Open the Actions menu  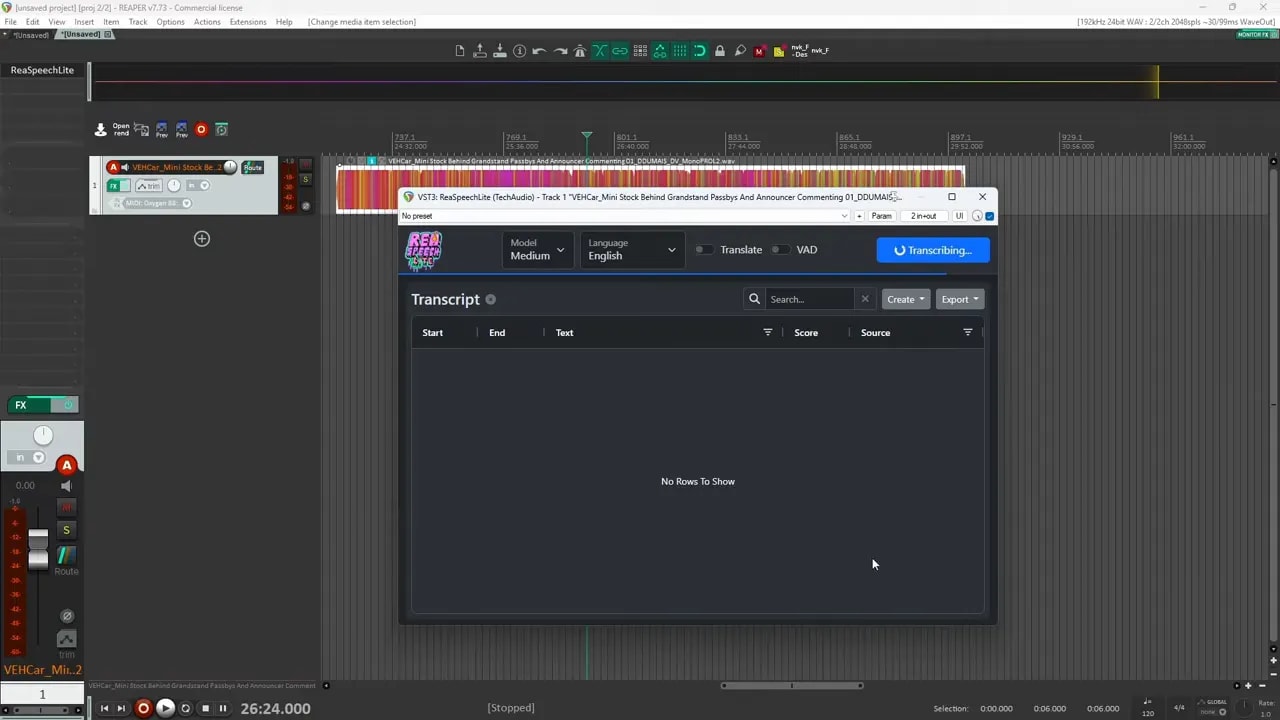point(207,22)
